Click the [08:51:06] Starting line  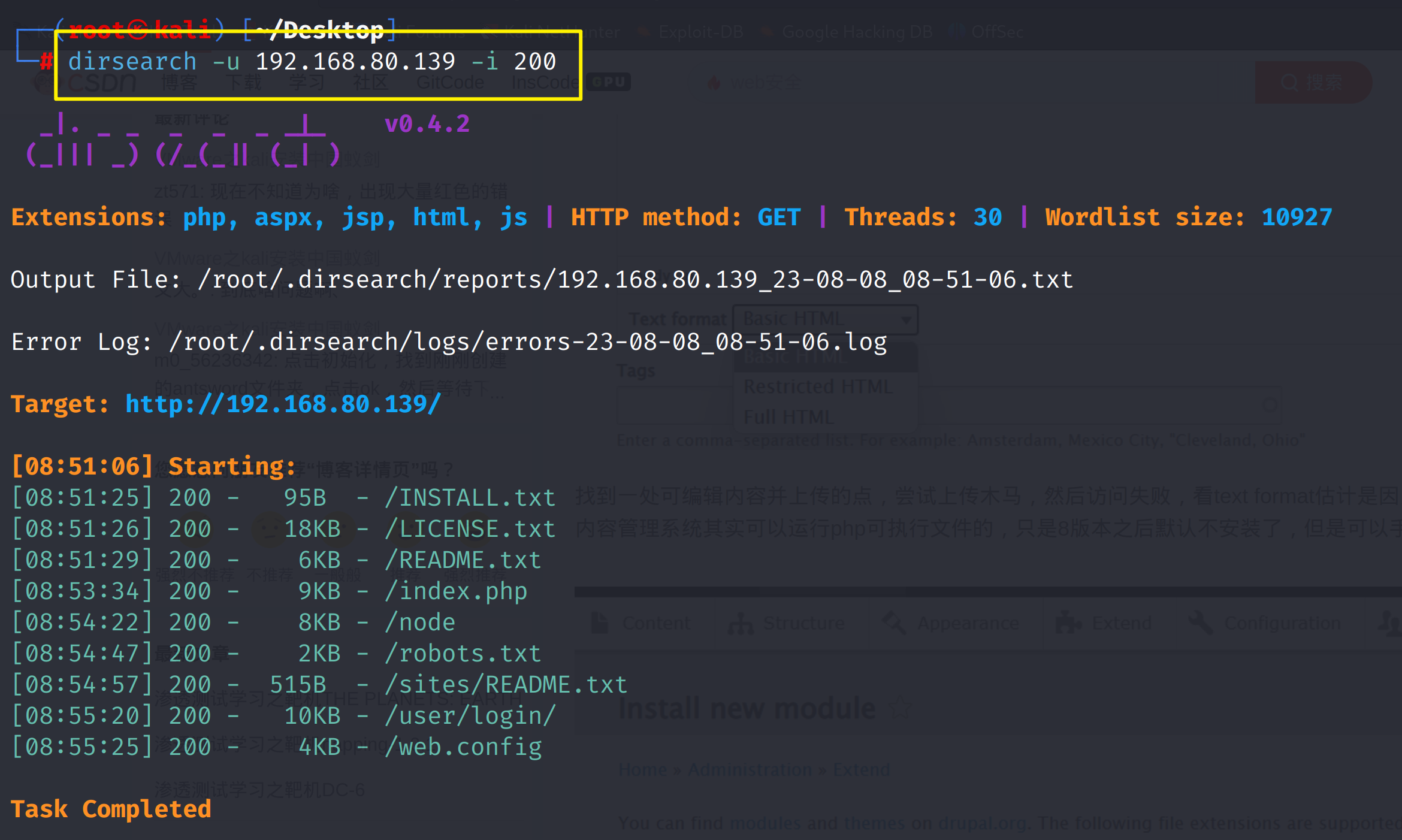click(x=154, y=467)
